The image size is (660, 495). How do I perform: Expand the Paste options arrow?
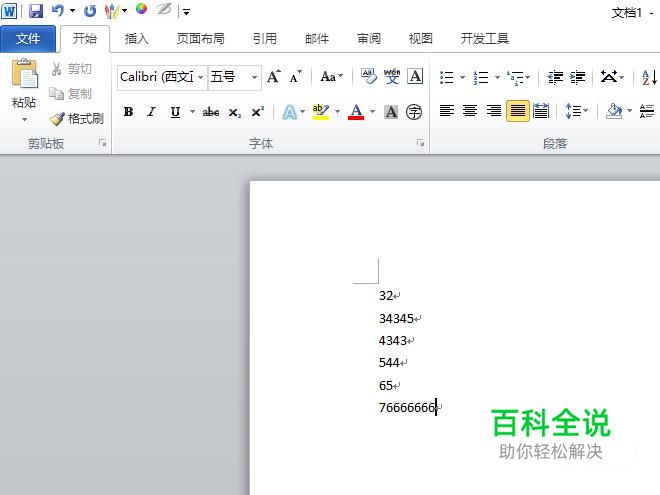[x=24, y=120]
